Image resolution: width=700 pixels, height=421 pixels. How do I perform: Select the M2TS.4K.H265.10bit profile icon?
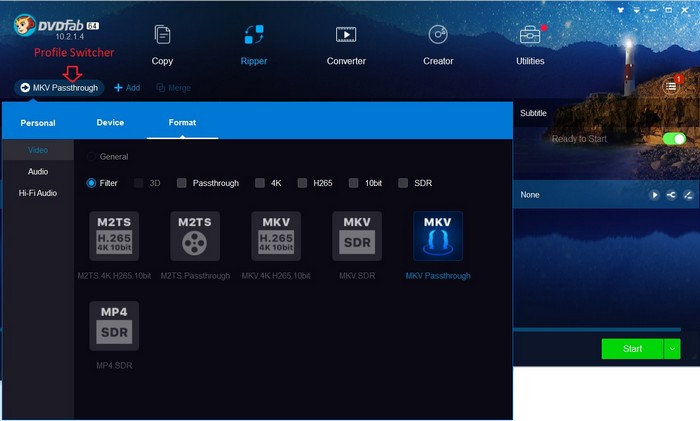(x=114, y=236)
